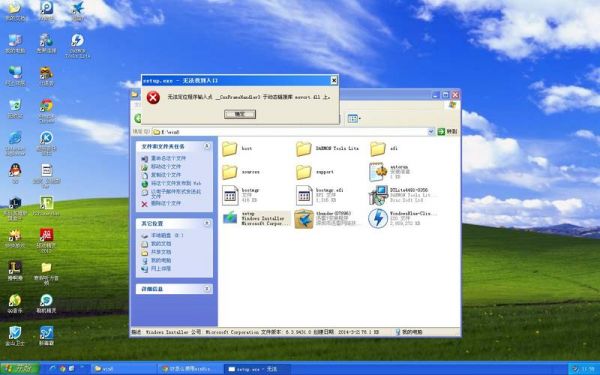Click Show Desktop in quick launch
Image resolution: width=600 pixels, height=375 pixels.
[71, 369]
